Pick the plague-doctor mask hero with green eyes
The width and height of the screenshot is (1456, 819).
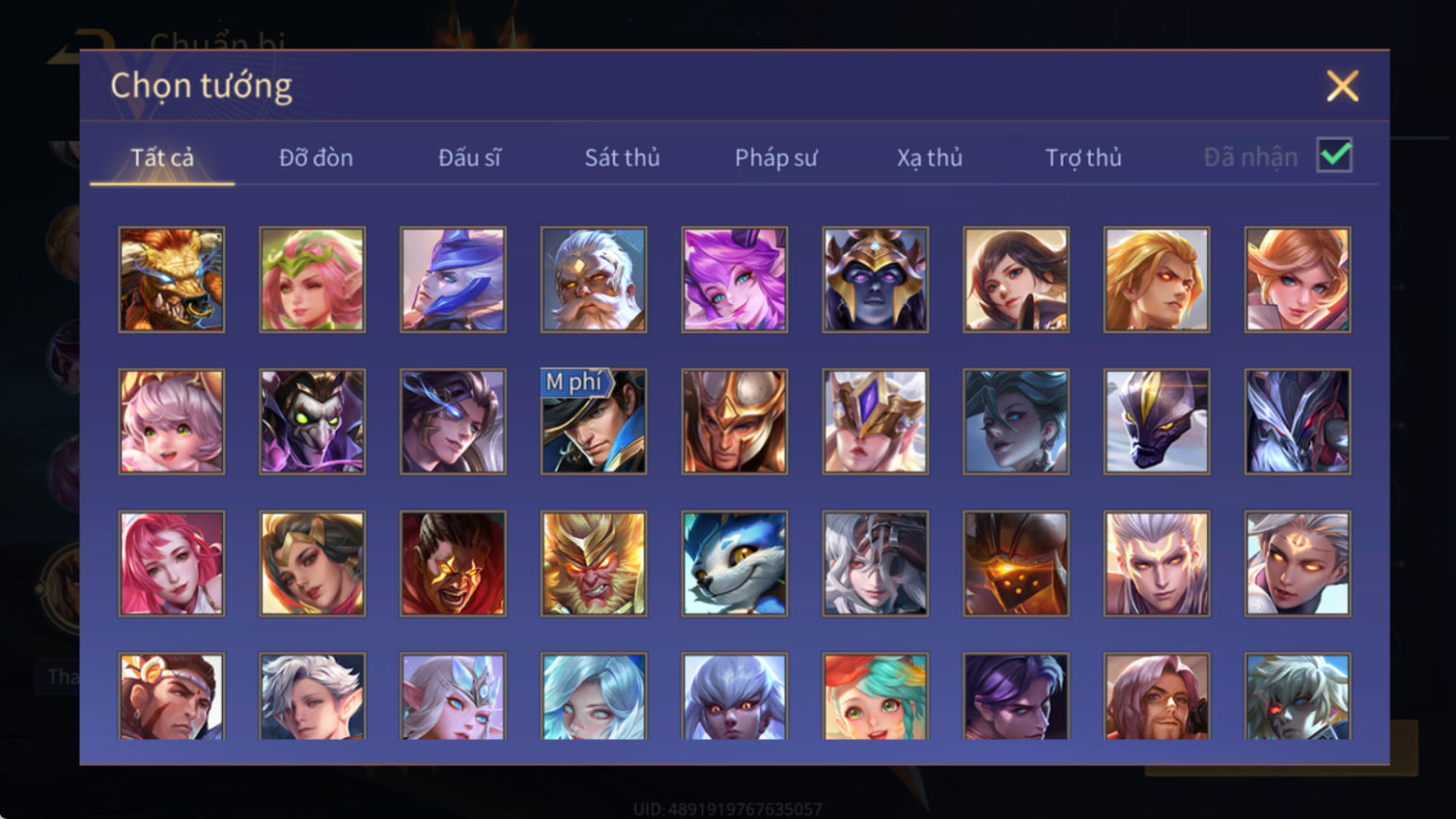[x=312, y=421]
